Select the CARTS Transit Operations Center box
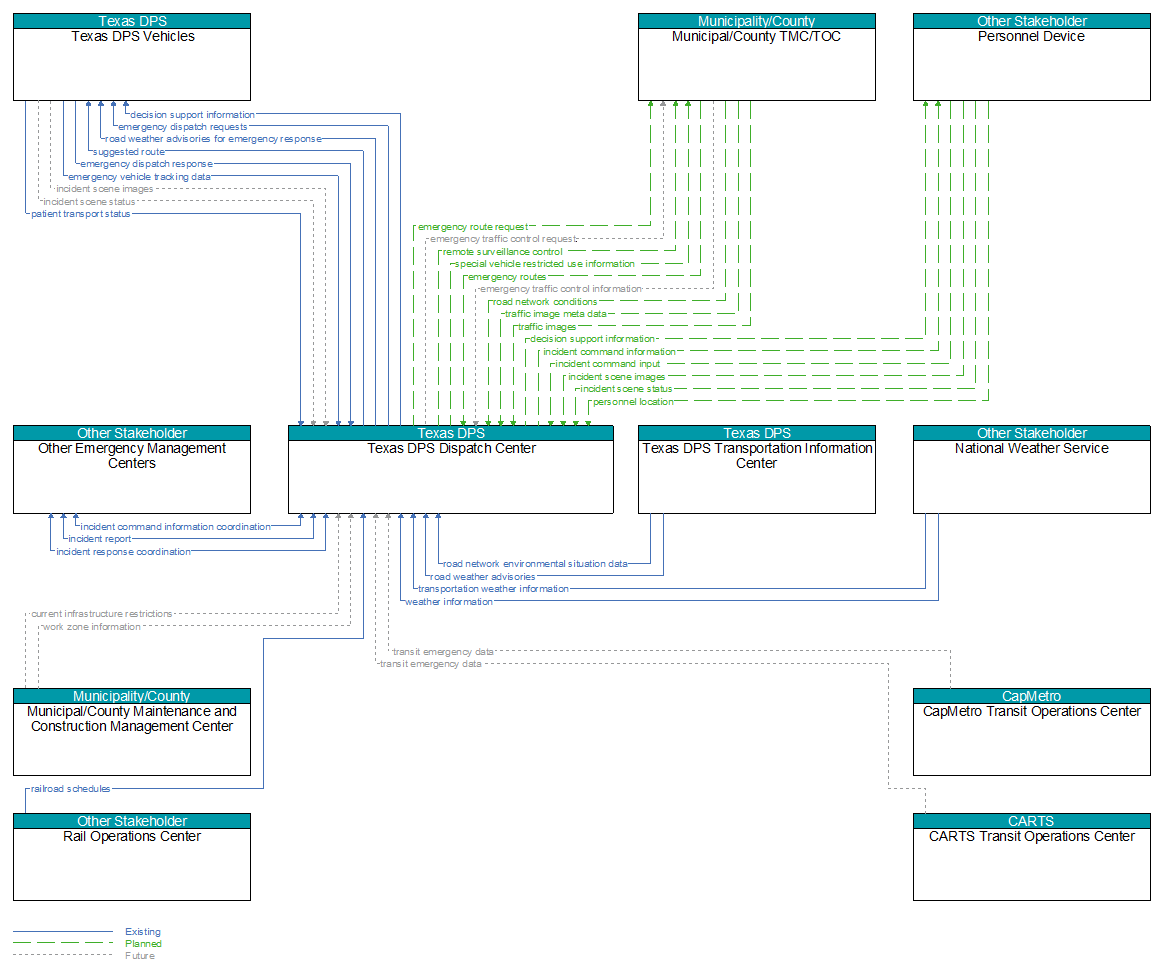The width and height of the screenshot is (1161, 974). [1031, 857]
